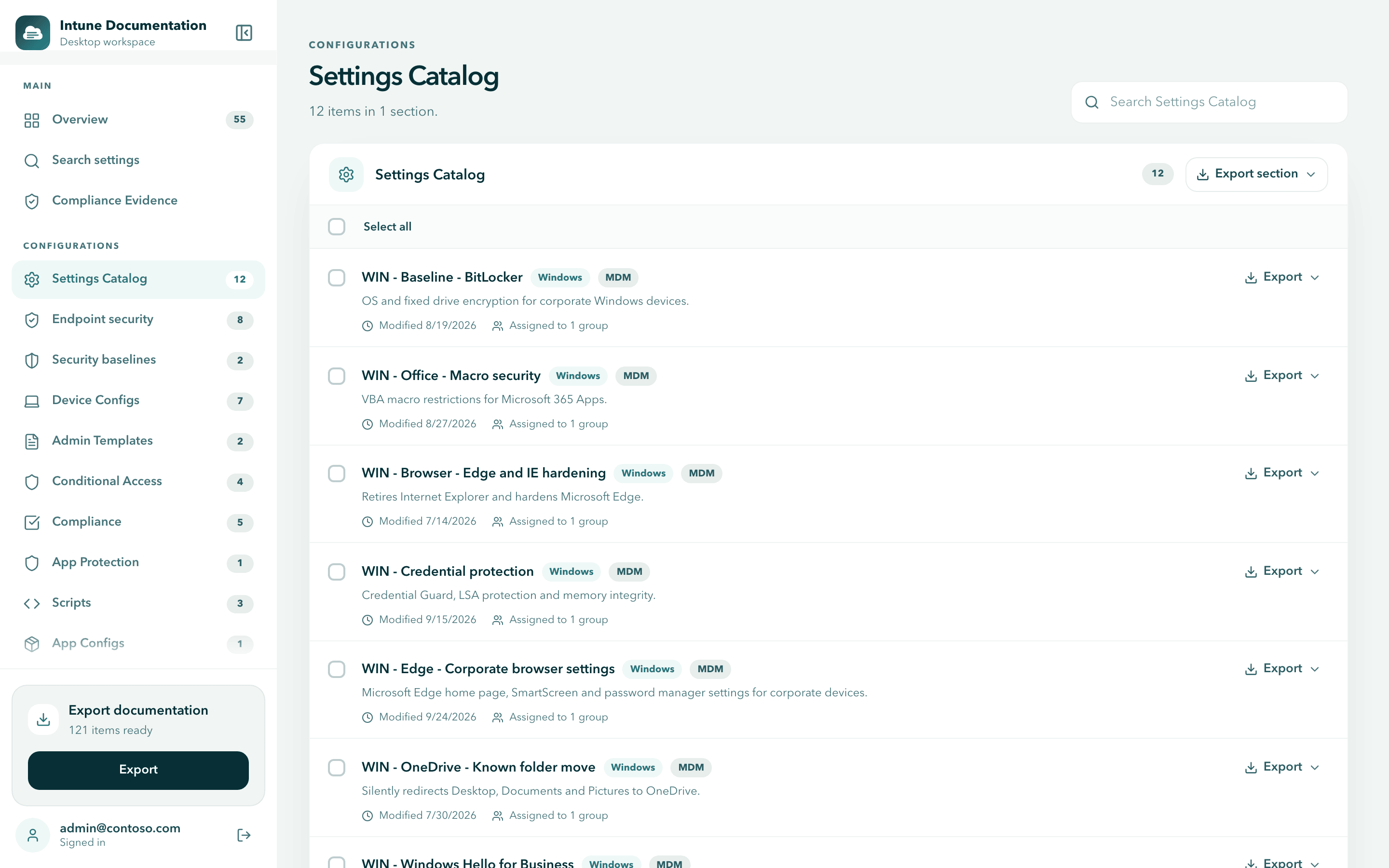Open Export dropdown for BitLocker policy
Screen dimensions: 1389x868
coord(1281,277)
